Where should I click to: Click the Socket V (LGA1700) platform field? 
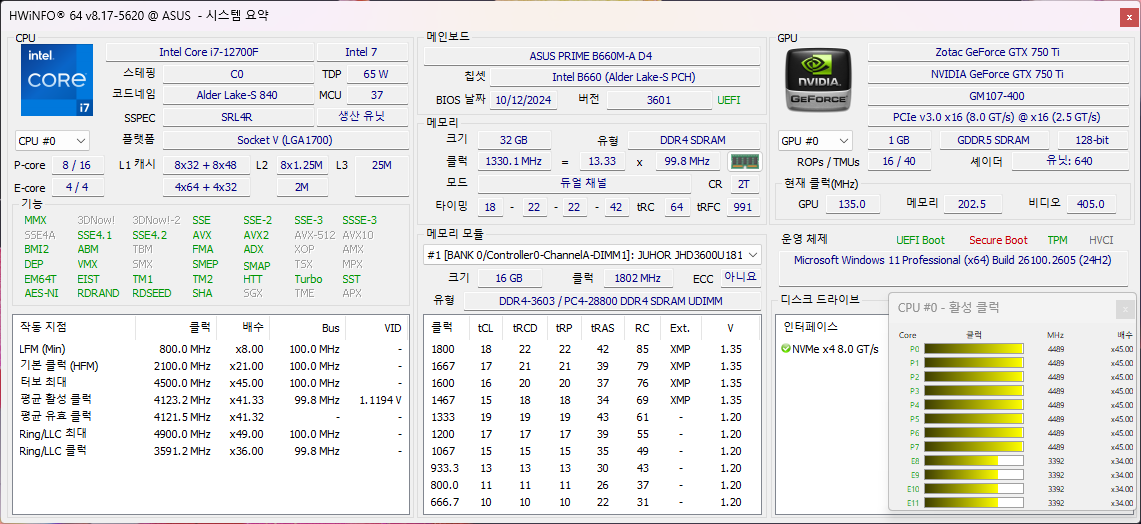[x=285, y=140]
